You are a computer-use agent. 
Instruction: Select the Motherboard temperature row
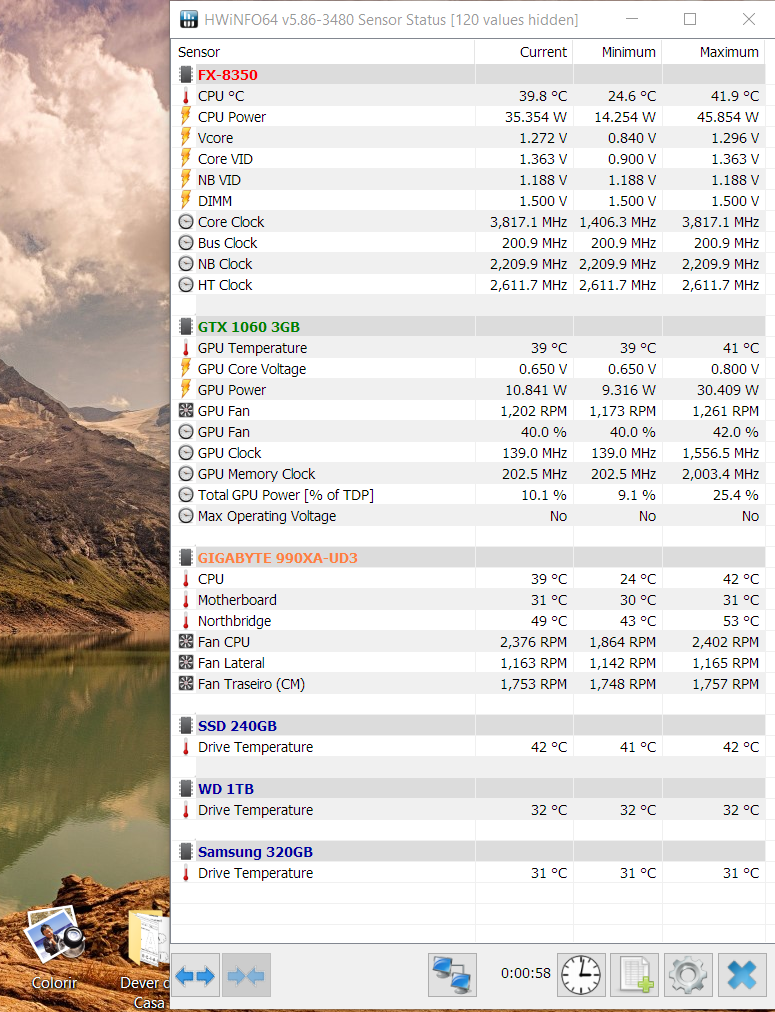[x=468, y=600]
